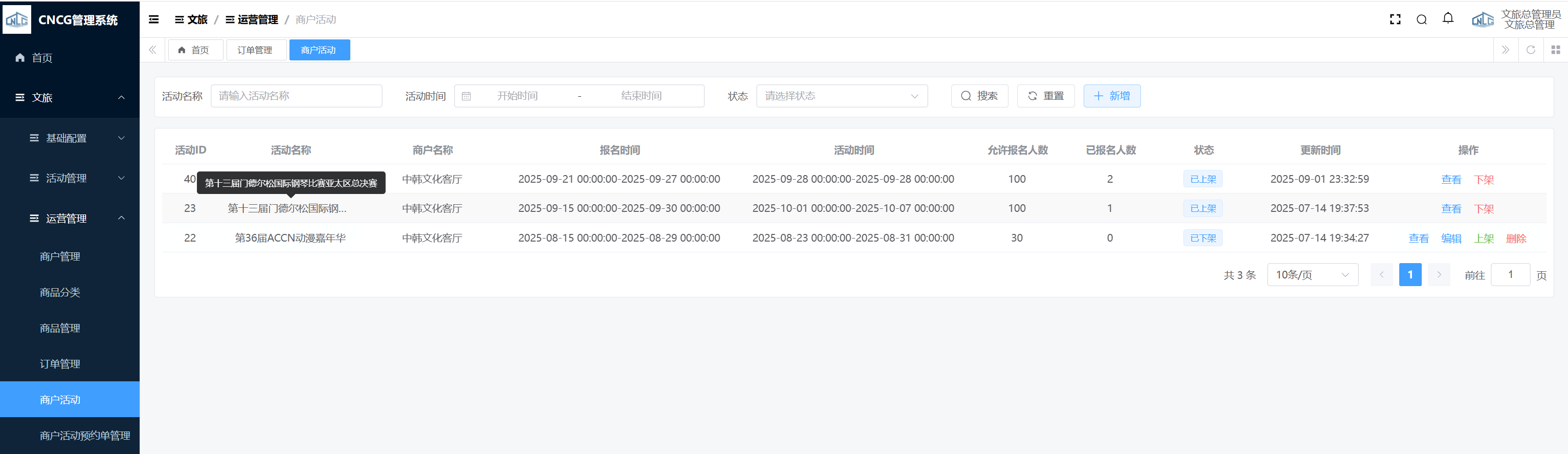Click the 新增 button
This screenshot has height=454, width=1568.
click(1111, 96)
